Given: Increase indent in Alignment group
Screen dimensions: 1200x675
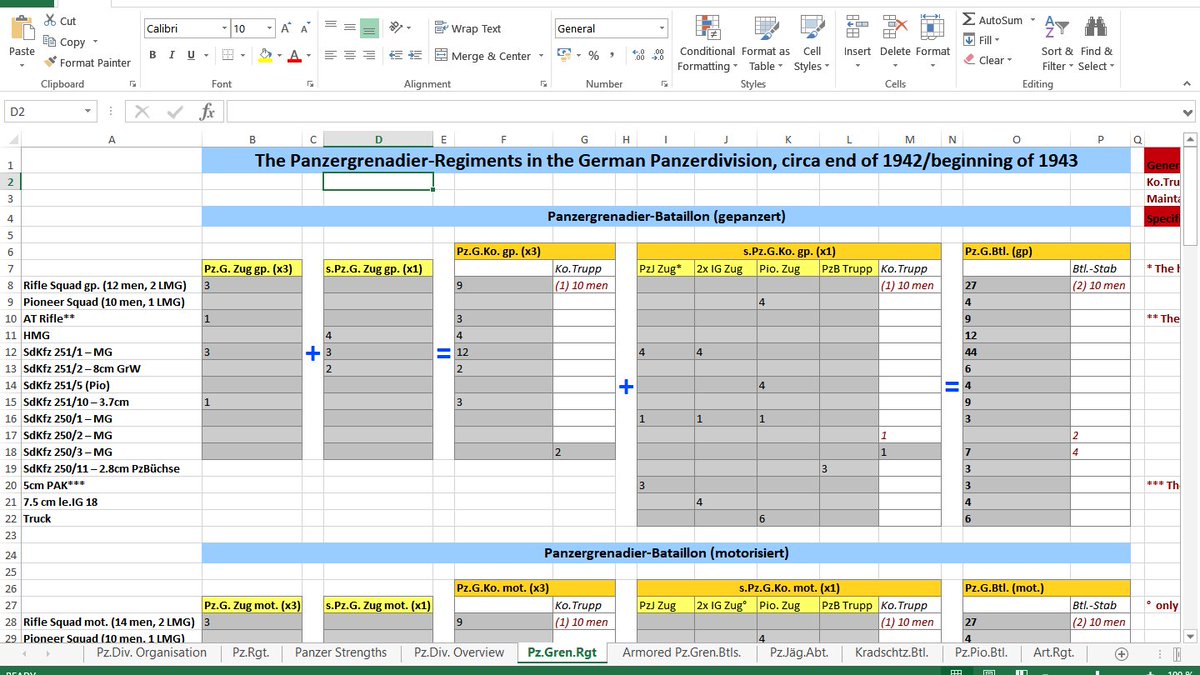Looking at the screenshot, I should coord(416,56).
